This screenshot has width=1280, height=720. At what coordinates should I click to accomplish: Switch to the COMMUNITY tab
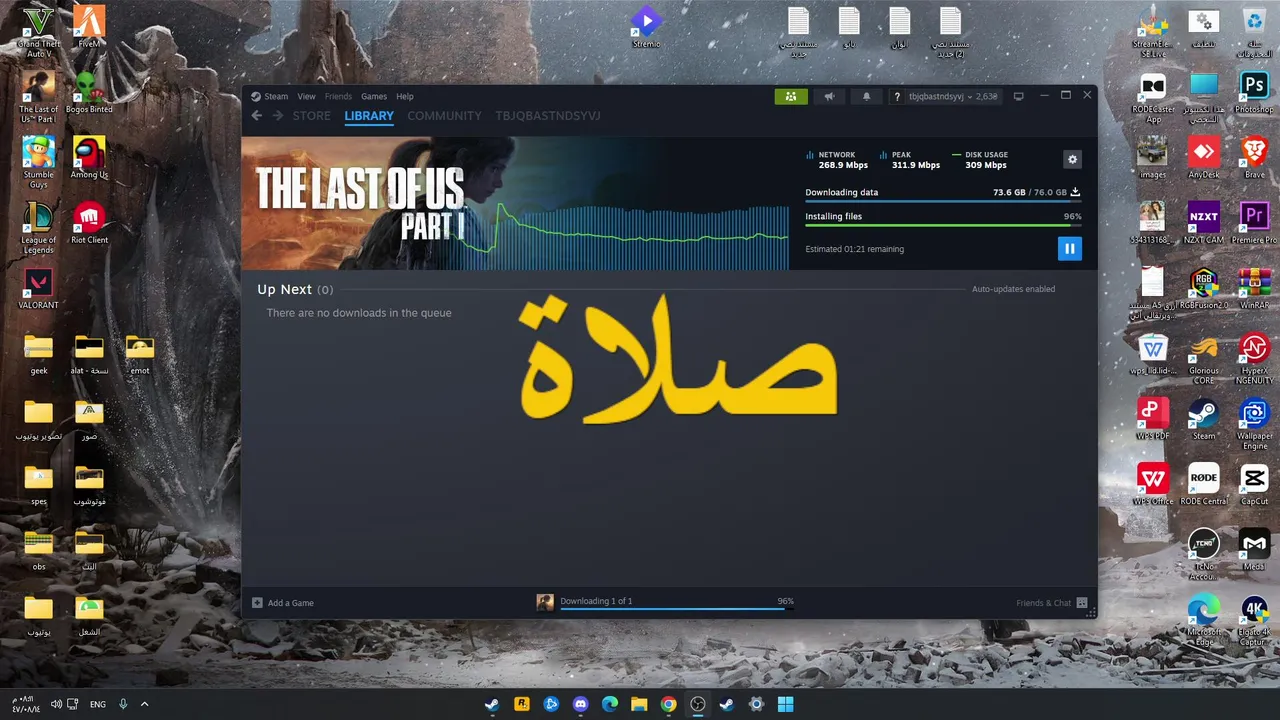[444, 116]
